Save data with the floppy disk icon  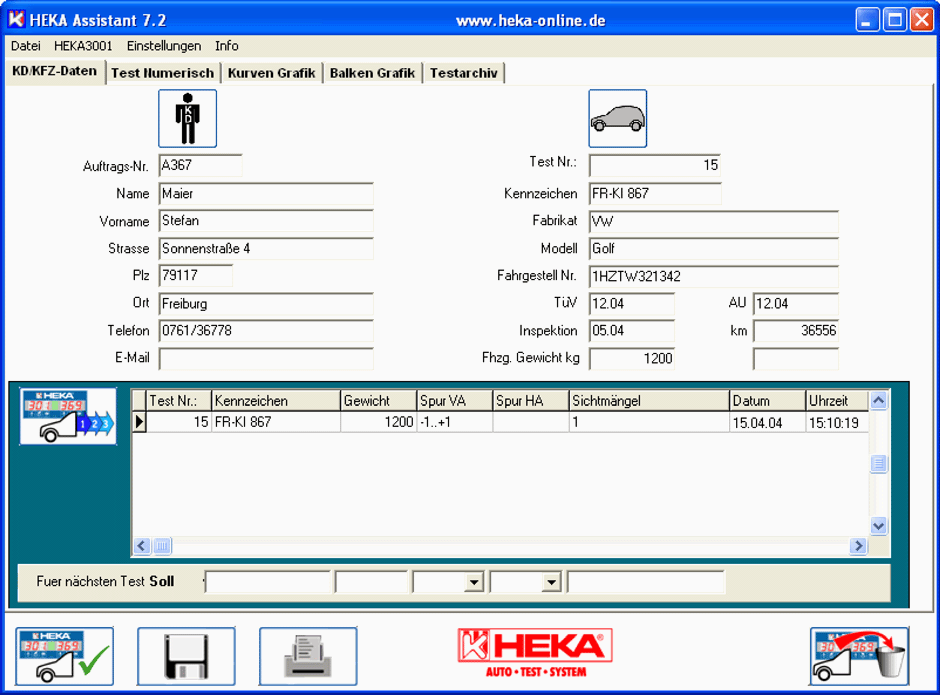click(186, 656)
